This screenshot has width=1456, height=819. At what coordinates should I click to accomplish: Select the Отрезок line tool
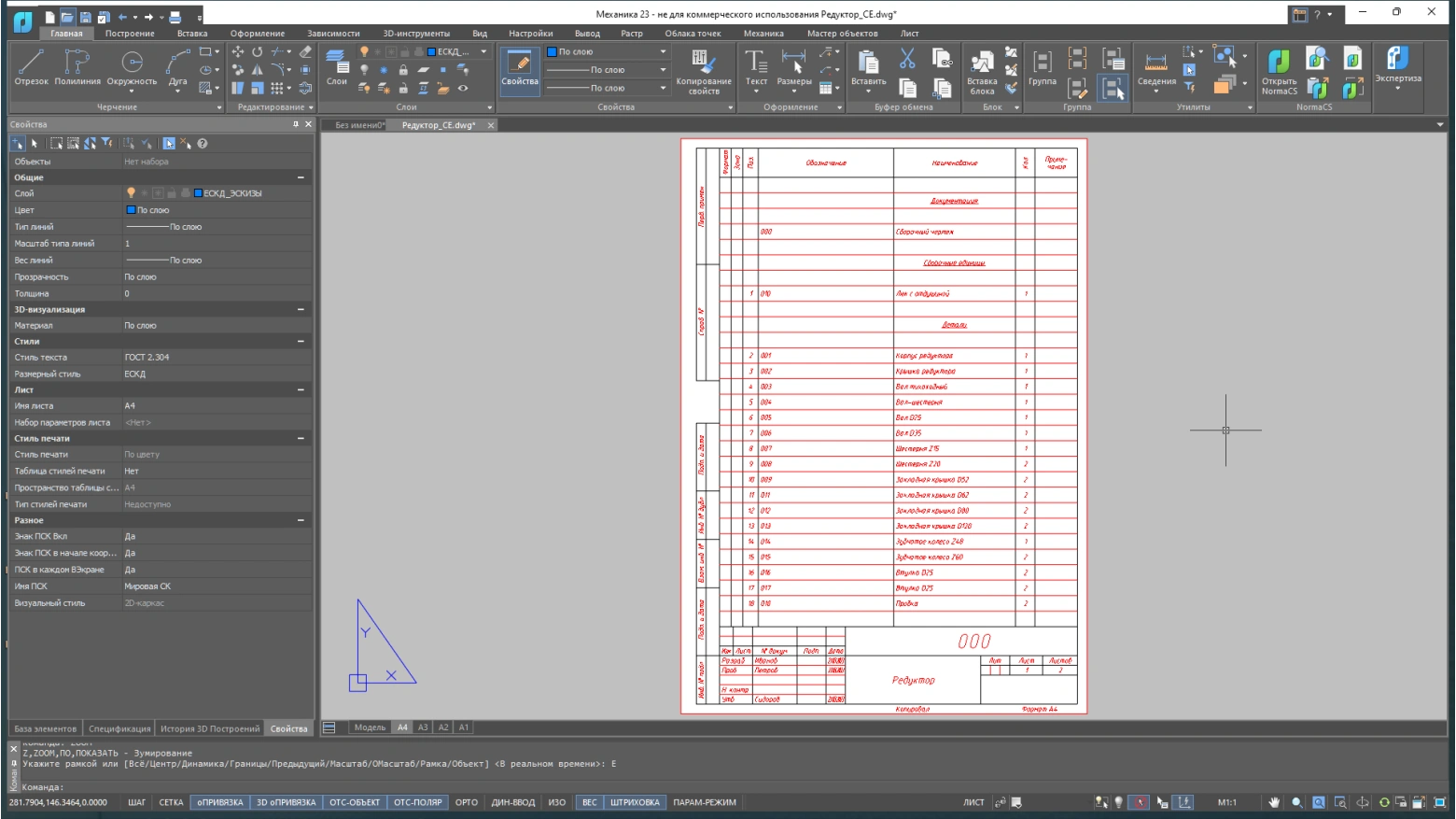[31, 68]
